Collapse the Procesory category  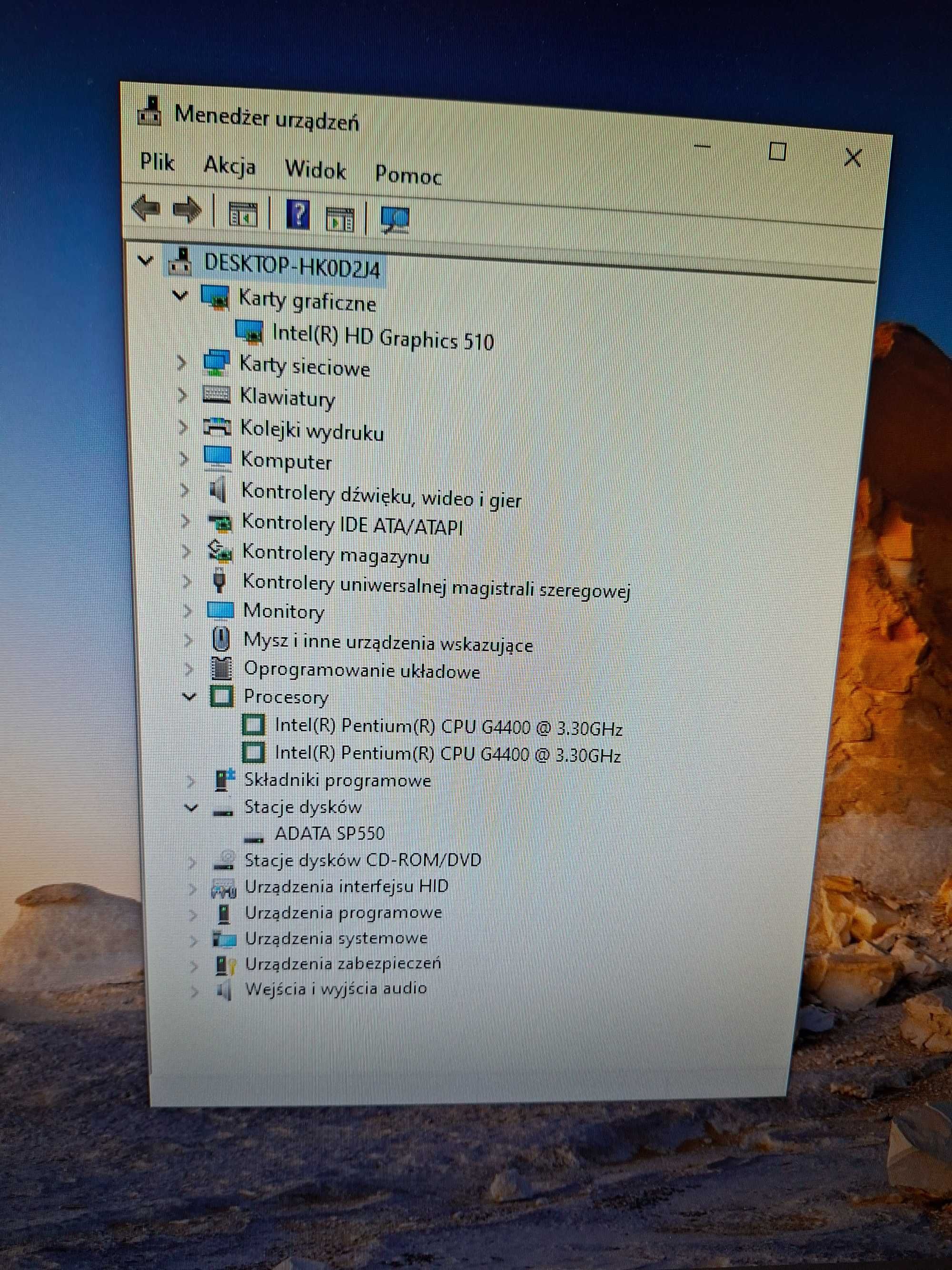(x=189, y=697)
